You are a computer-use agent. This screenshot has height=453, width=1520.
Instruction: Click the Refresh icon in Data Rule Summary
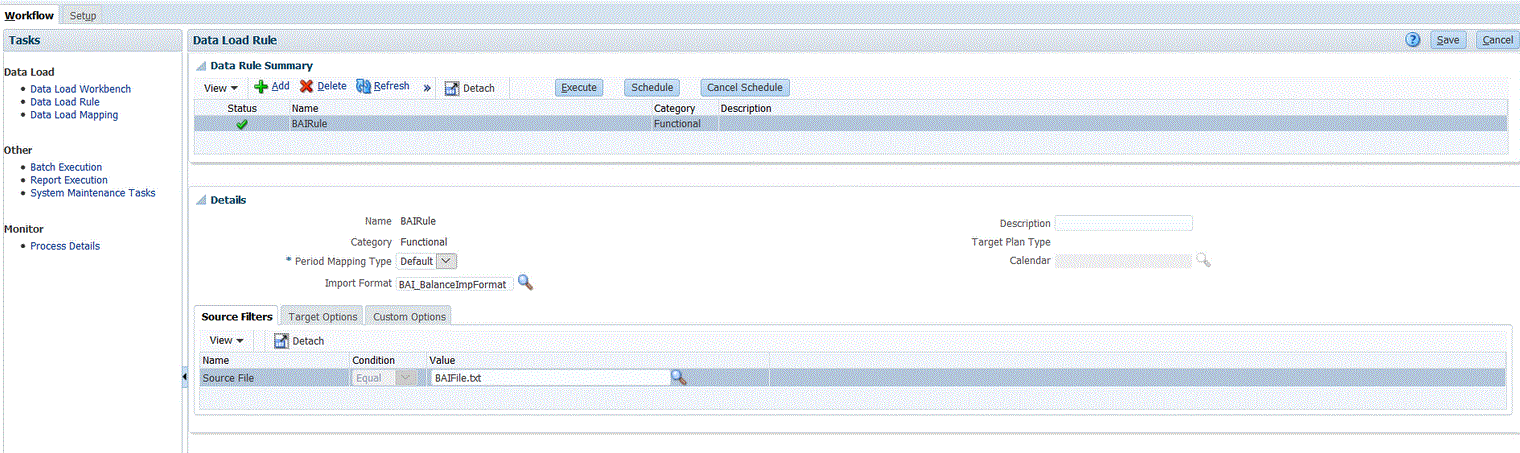(364, 87)
